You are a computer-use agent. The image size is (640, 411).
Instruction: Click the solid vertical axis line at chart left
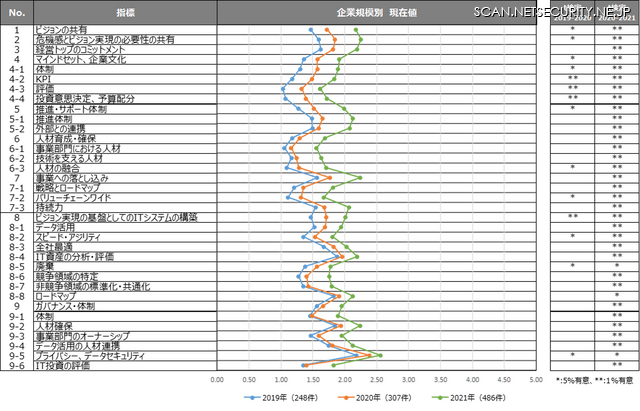tap(217, 200)
